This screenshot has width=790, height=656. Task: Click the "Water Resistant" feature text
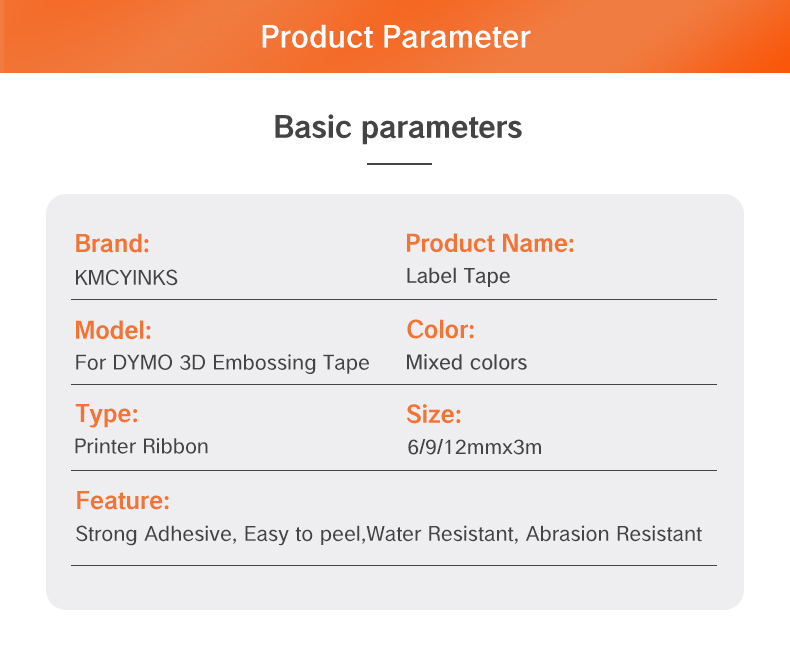point(440,533)
